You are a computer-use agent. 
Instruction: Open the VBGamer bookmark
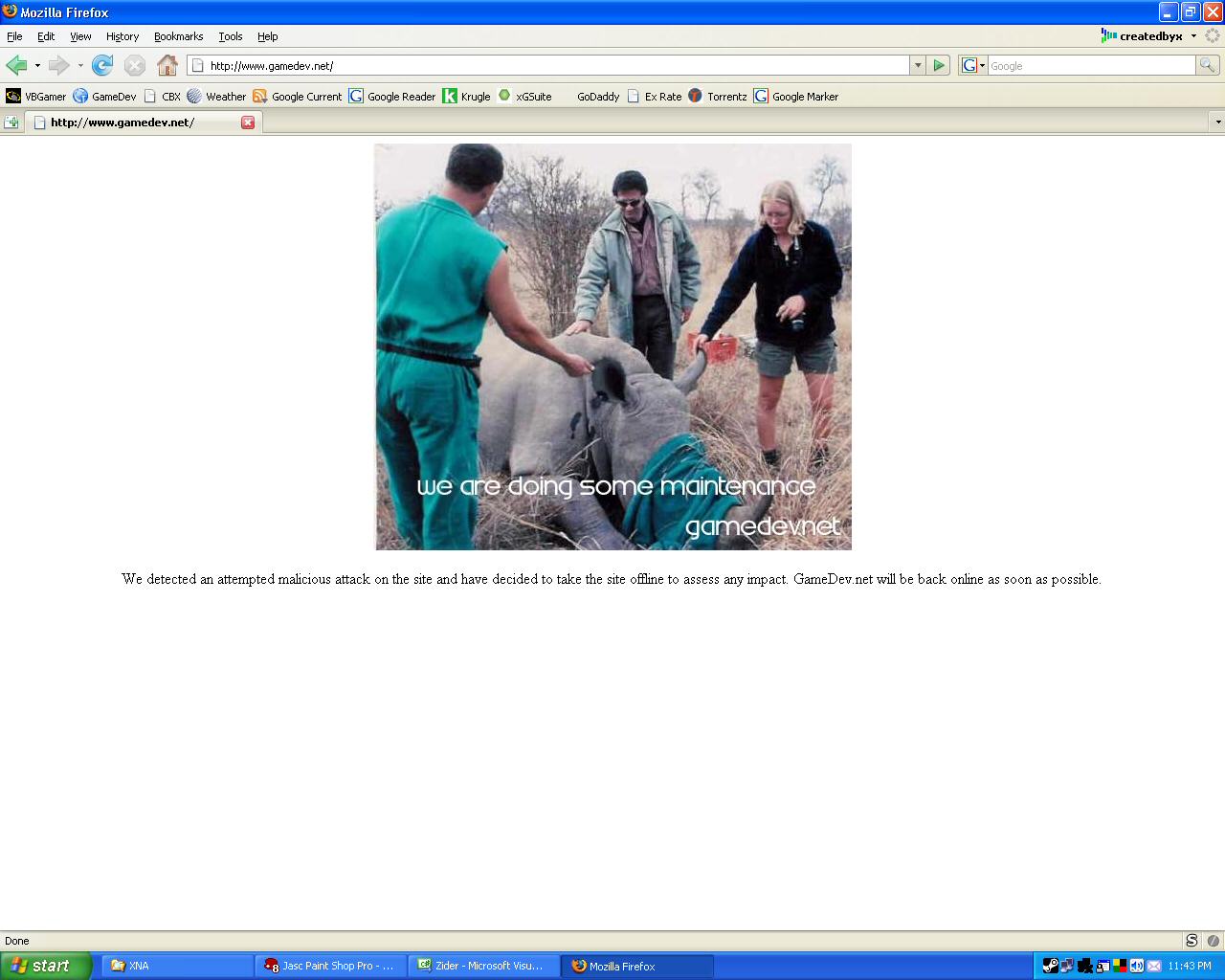[x=35, y=96]
